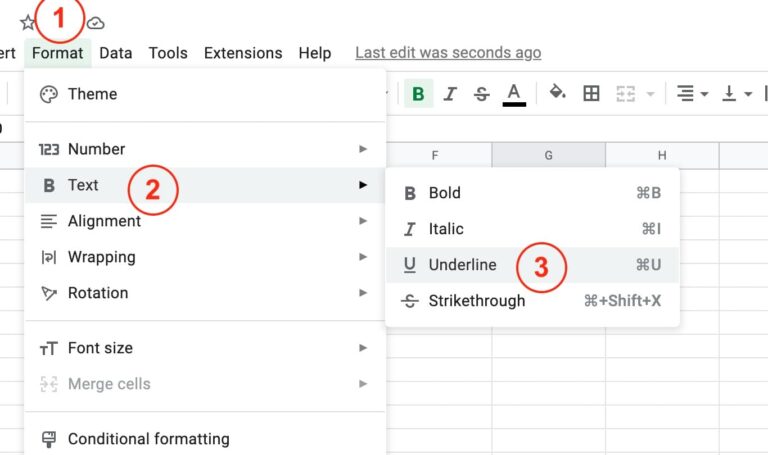Click the Theme palette icon
The width and height of the screenshot is (768, 455).
(x=48, y=94)
